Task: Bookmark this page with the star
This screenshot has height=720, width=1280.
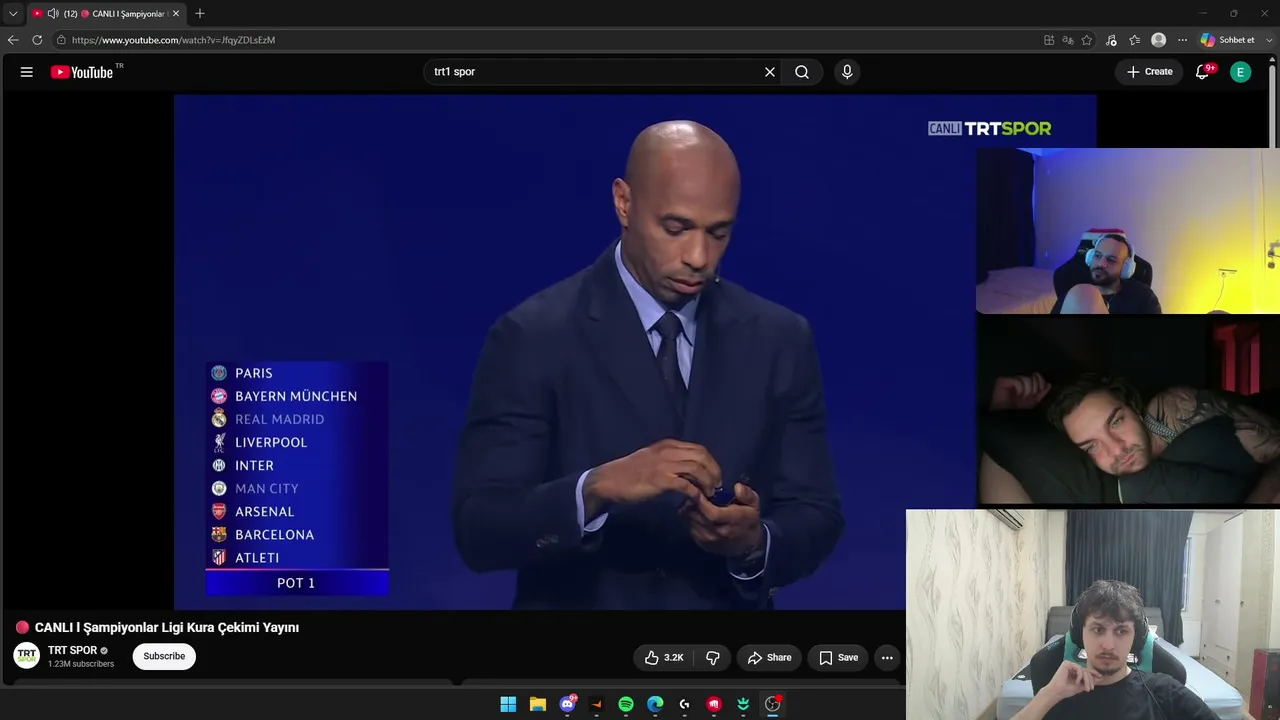Action: 1087,40
